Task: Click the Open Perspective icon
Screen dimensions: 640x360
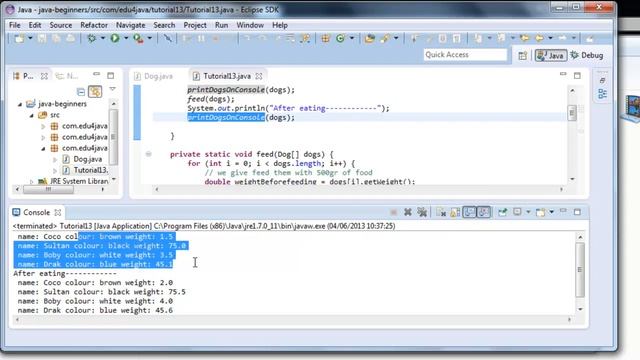Action: 522,56
